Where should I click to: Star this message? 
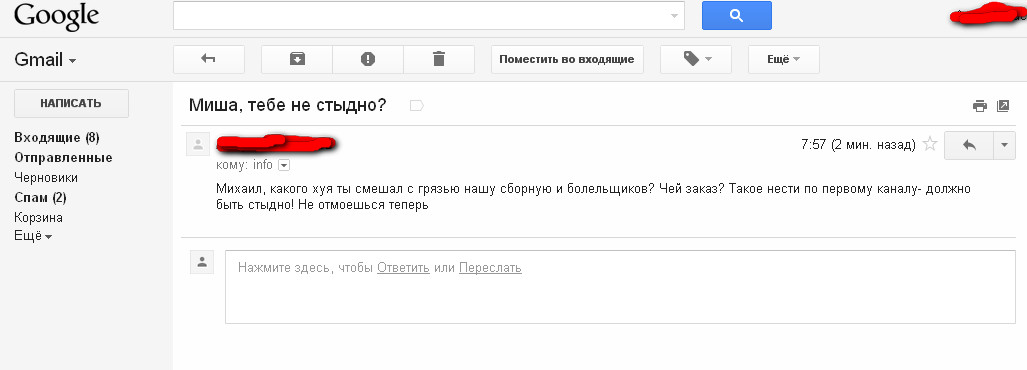(929, 145)
